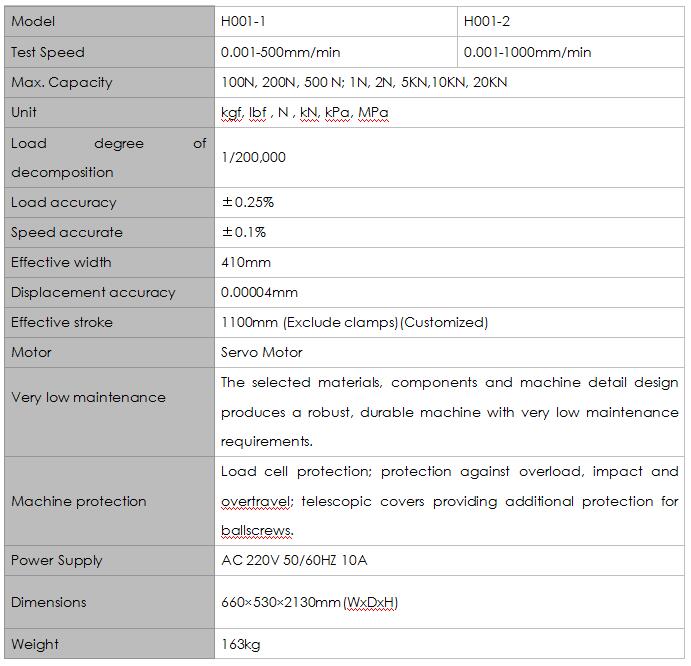
Task: Click the '±0.25%' value
Action: click(x=248, y=202)
